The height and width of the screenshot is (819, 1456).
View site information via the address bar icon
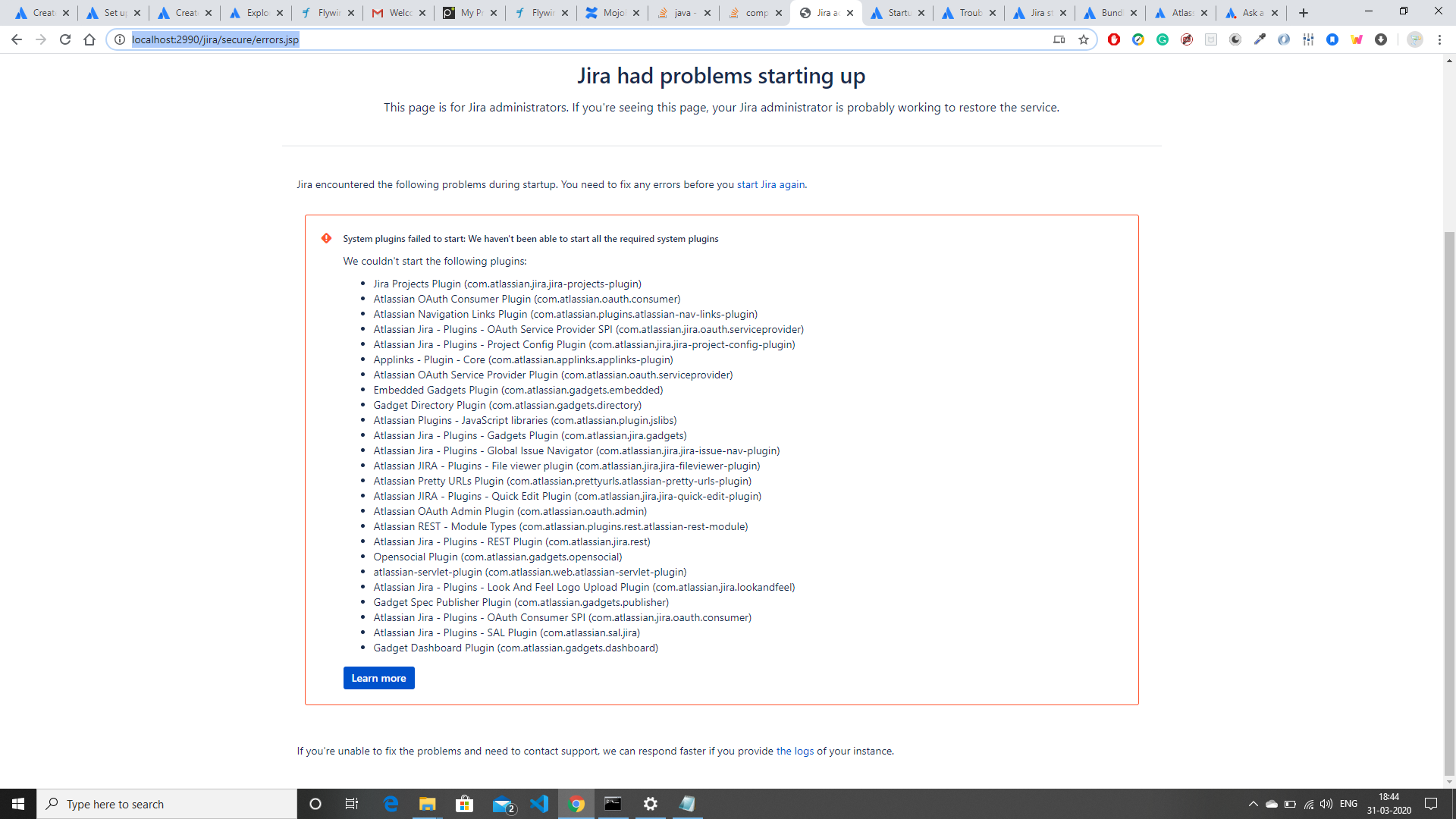coord(120,39)
